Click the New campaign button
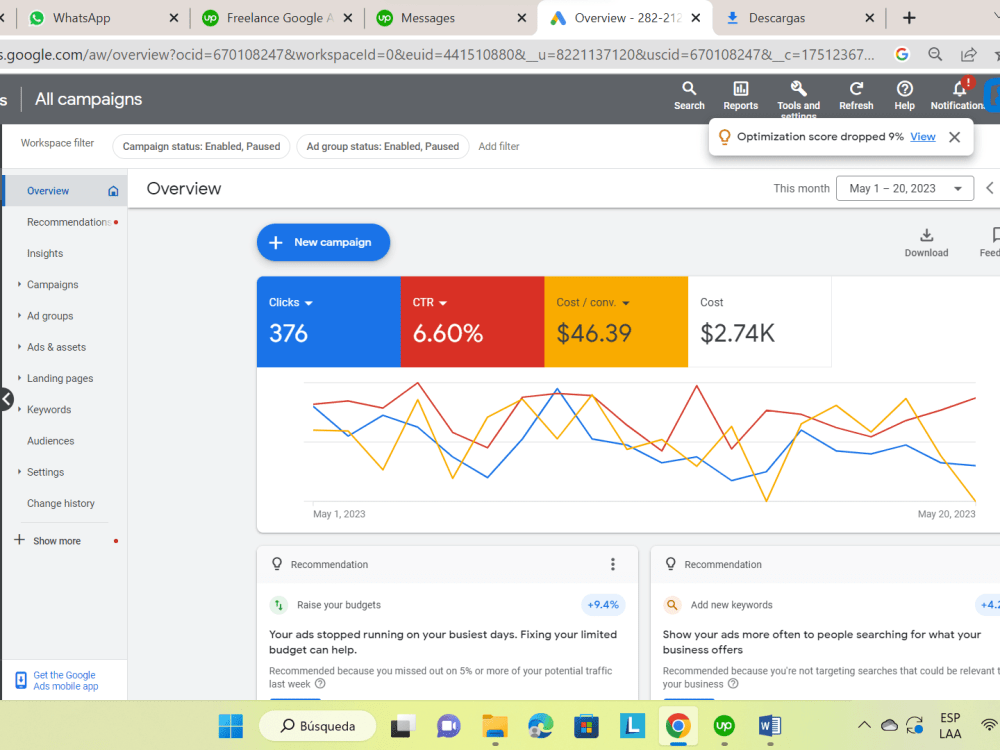This screenshot has height=750, width=1000. (323, 242)
